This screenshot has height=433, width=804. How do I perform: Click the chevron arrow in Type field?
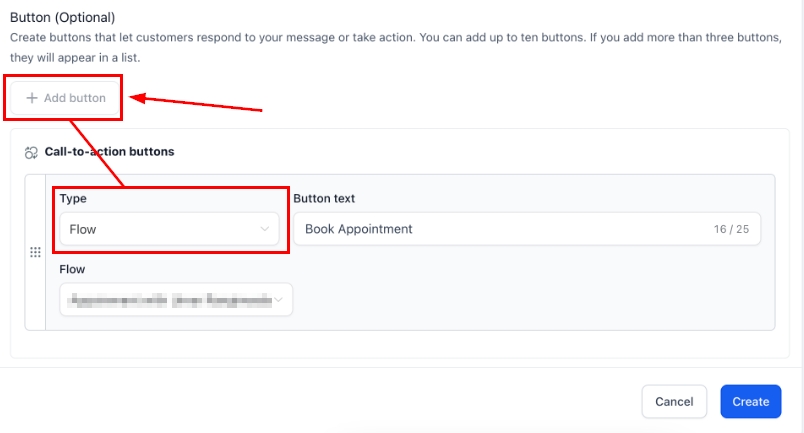[265, 229]
